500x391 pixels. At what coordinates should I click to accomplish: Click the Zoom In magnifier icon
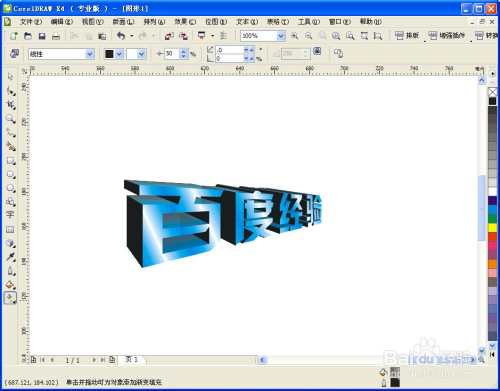click(294, 36)
